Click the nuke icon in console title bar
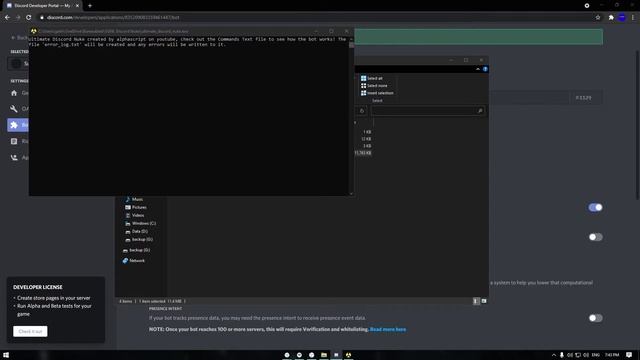The height and width of the screenshot is (360, 640). pyautogui.click(x=34, y=31)
